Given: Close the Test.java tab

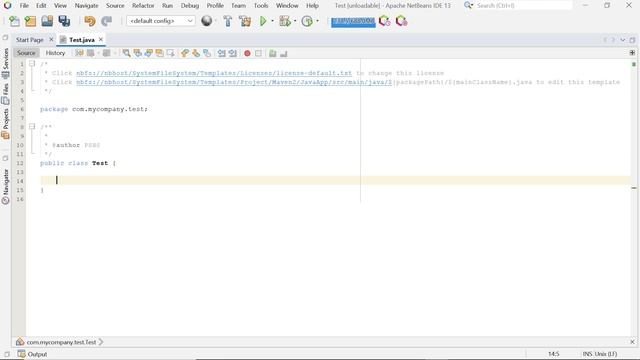Looking at the screenshot, I should coord(101,40).
